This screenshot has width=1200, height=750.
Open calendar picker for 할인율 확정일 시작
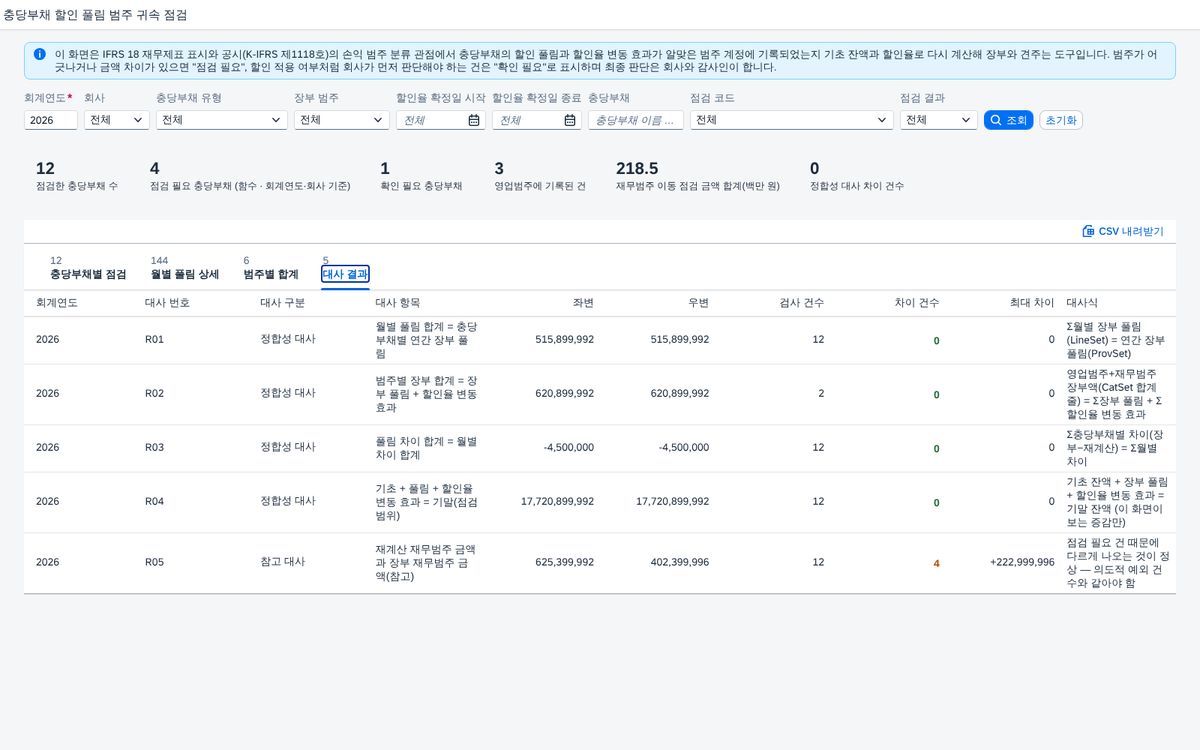pos(474,120)
